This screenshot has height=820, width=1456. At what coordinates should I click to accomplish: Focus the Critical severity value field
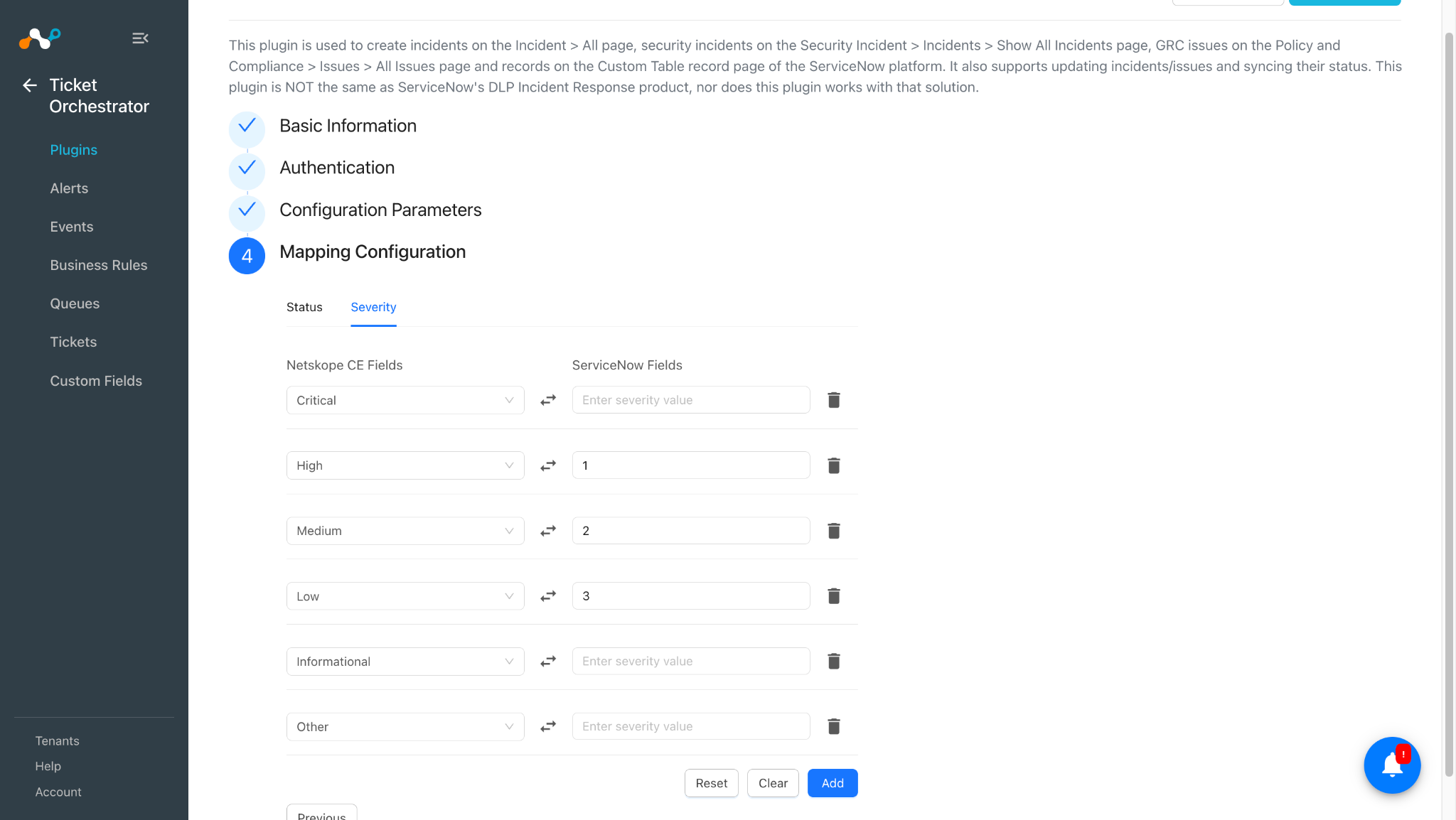pos(691,400)
